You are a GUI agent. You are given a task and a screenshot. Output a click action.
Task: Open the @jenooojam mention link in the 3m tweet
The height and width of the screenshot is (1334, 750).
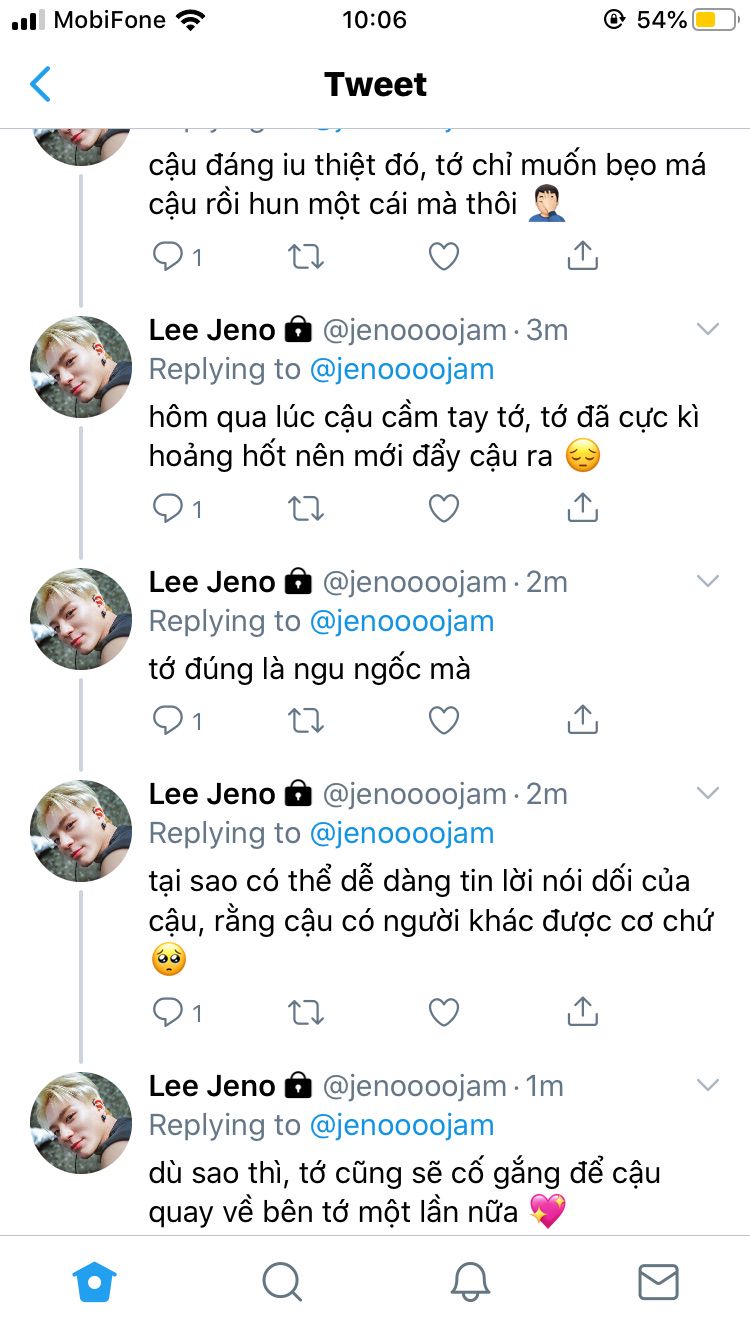click(402, 369)
